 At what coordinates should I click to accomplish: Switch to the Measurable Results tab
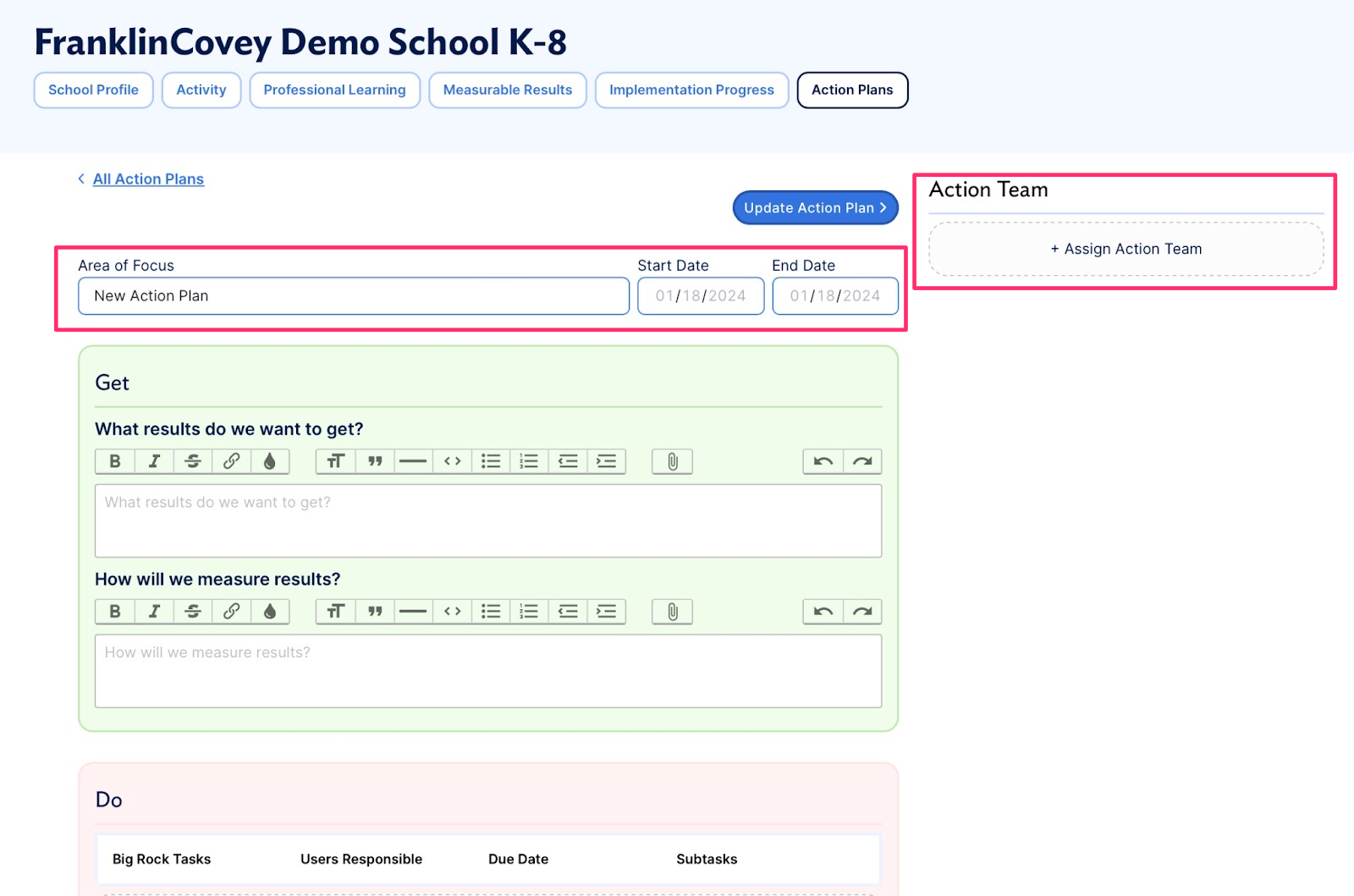tap(508, 91)
